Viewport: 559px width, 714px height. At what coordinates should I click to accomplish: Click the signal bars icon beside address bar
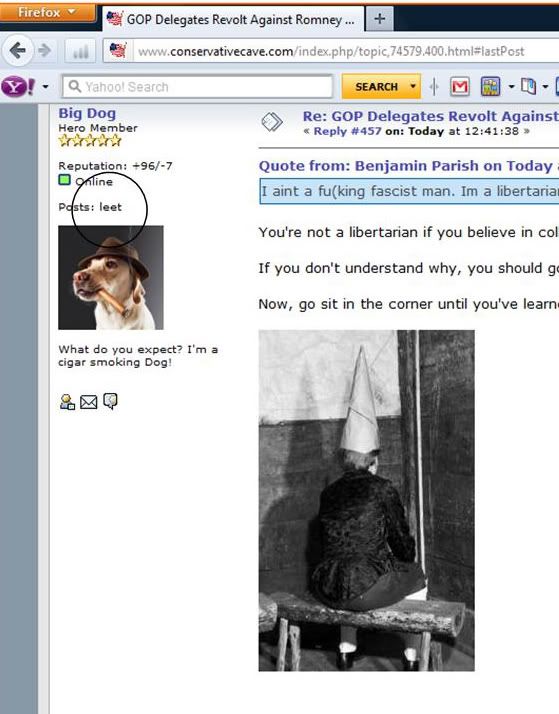point(81,51)
